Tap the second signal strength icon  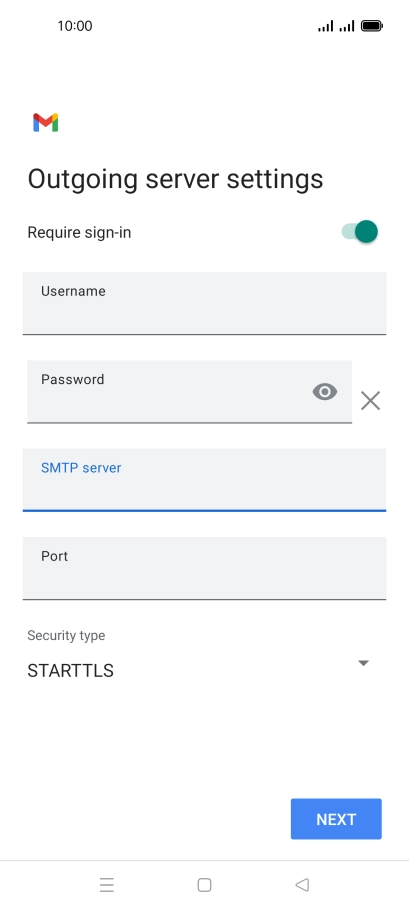click(347, 26)
